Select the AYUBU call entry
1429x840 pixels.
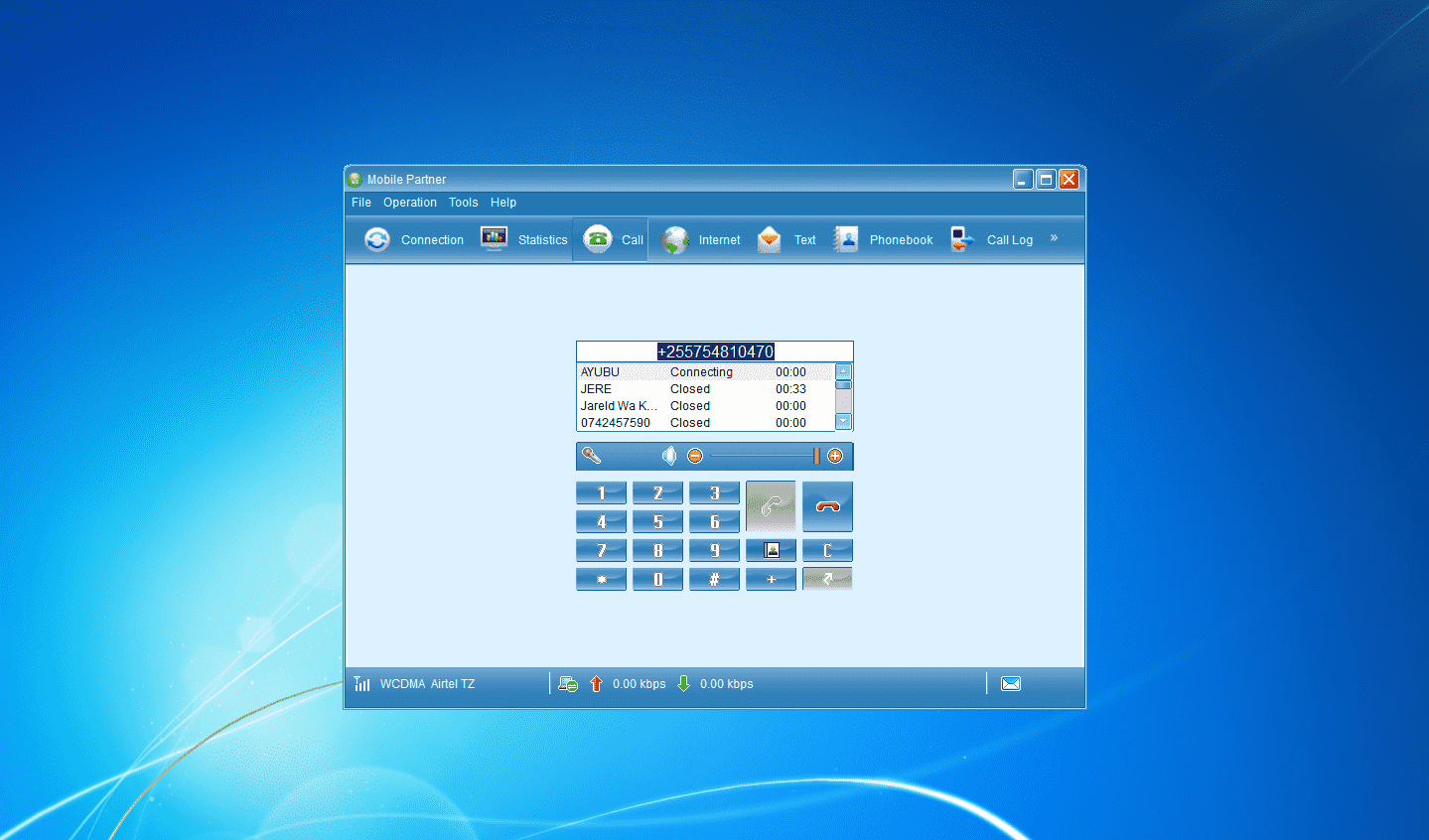(706, 372)
